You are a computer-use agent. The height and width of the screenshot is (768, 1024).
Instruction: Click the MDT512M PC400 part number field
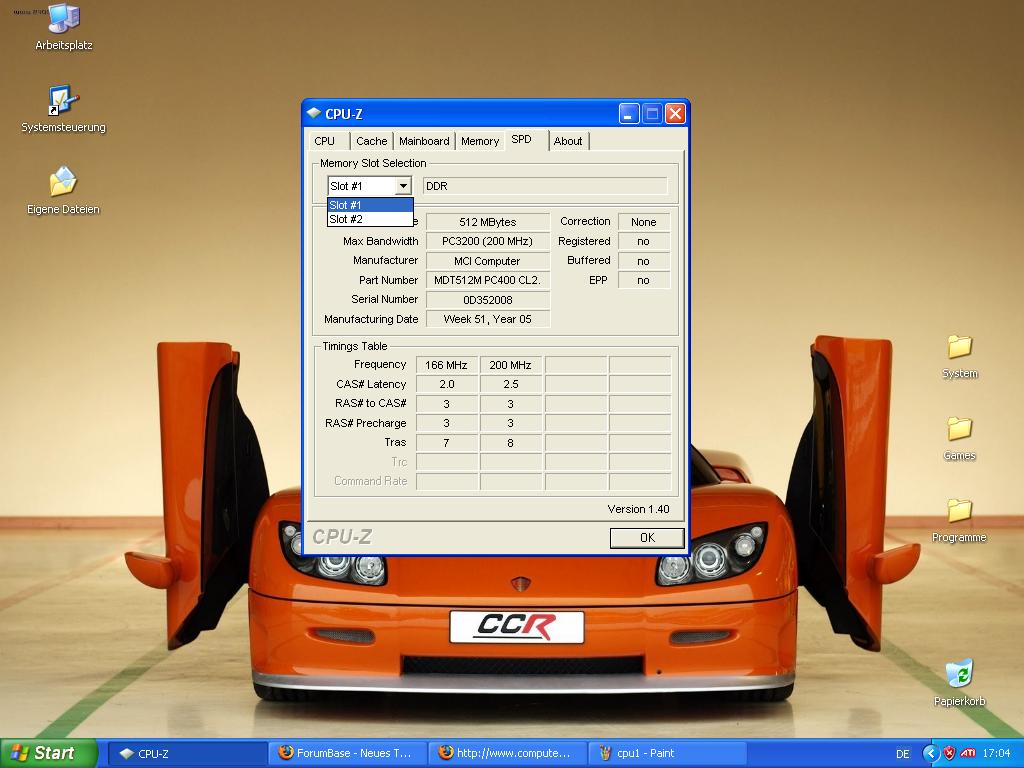(x=488, y=280)
